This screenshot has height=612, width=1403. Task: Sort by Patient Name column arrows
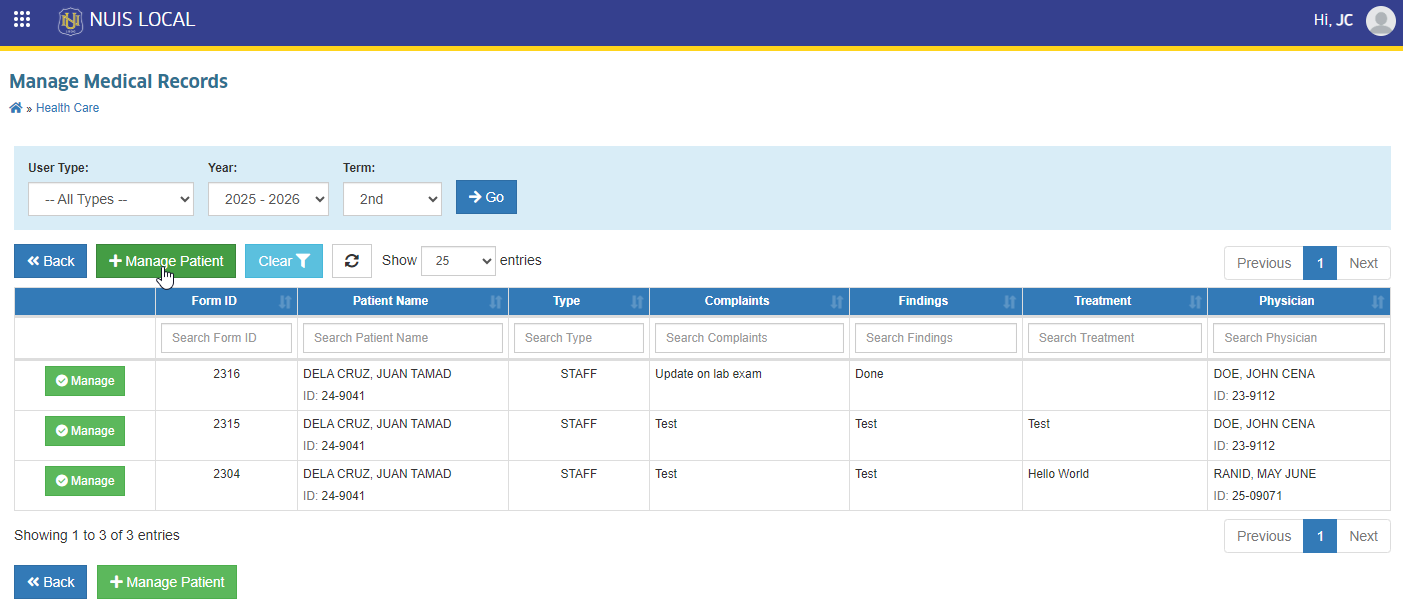(x=496, y=301)
